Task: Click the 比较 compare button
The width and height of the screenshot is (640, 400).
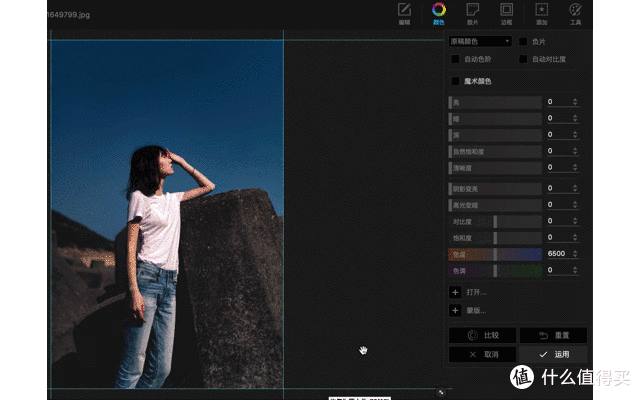Action: [x=482, y=335]
